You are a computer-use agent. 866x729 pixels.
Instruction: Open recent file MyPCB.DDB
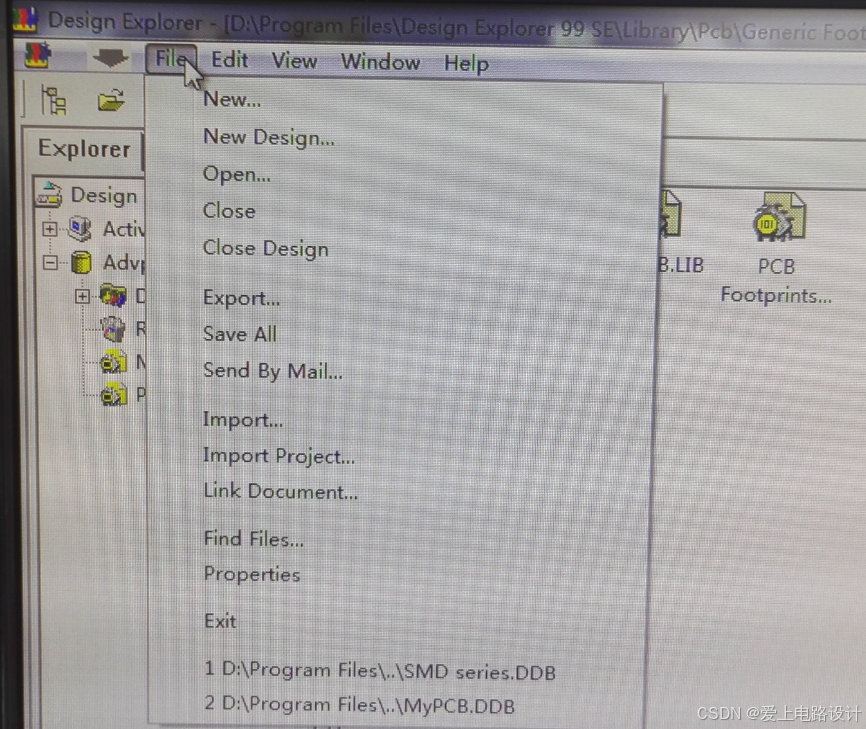[360, 705]
